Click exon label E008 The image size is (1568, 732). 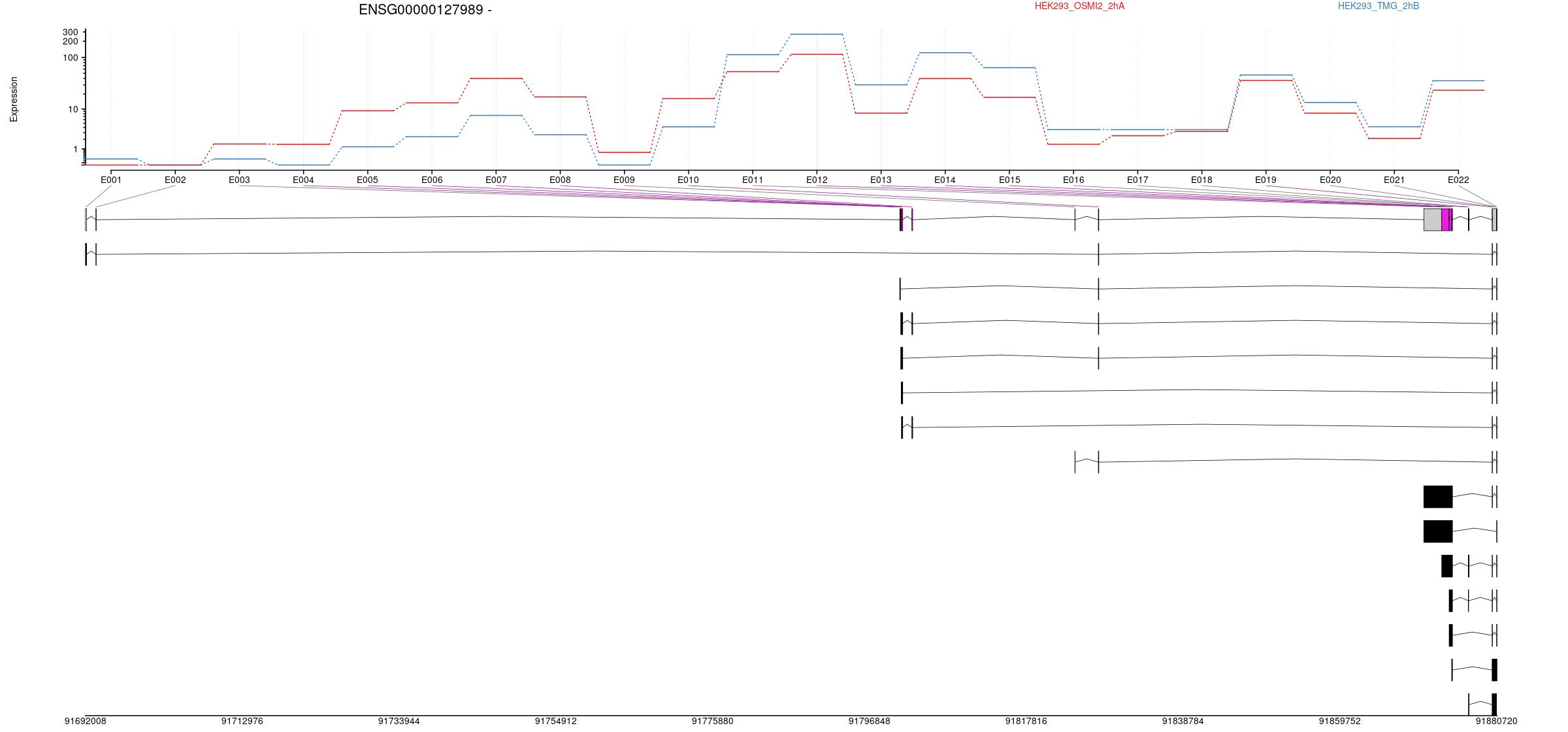[x=560, y=180]
